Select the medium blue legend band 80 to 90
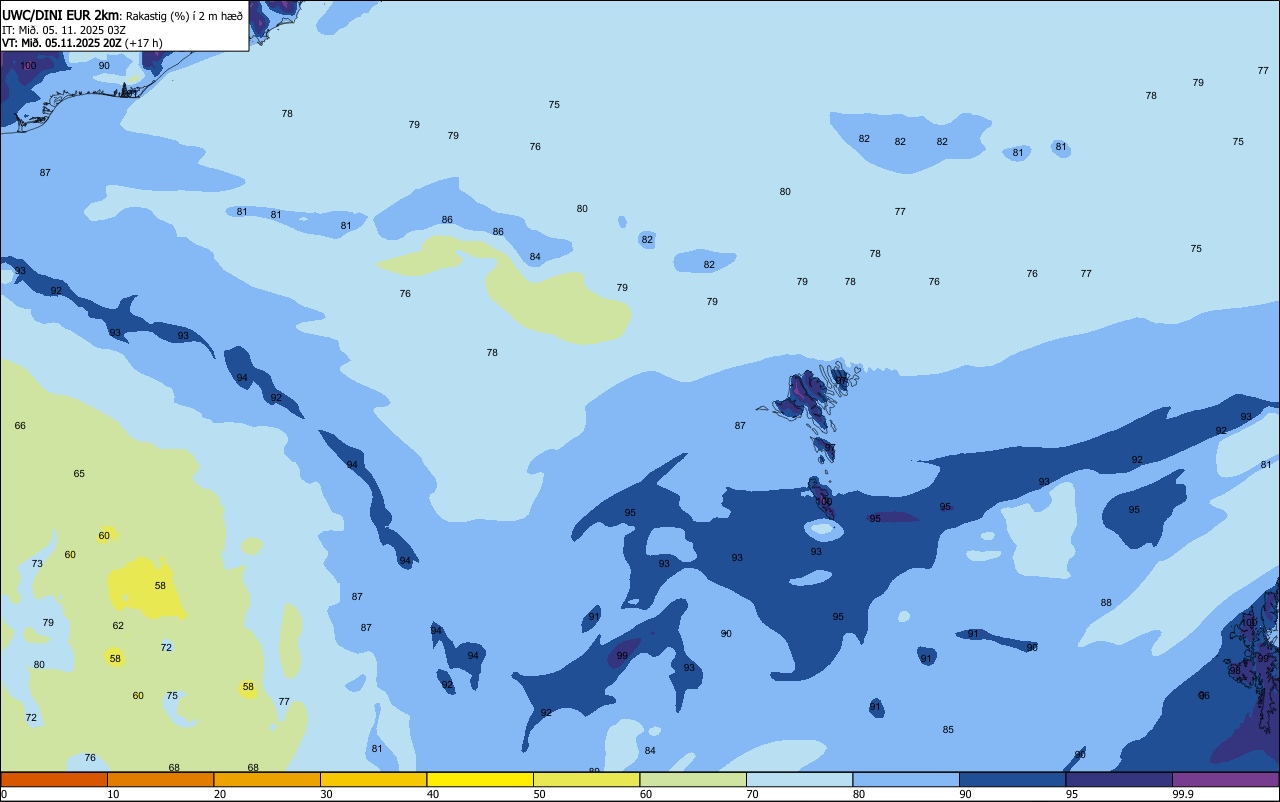 pos(906,779)
